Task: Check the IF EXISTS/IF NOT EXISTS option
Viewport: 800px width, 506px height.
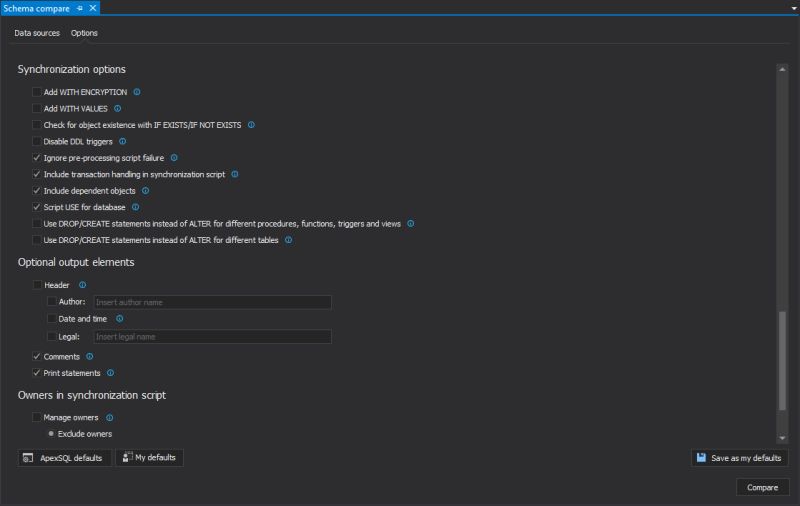Action: click(x=36, y=124)
